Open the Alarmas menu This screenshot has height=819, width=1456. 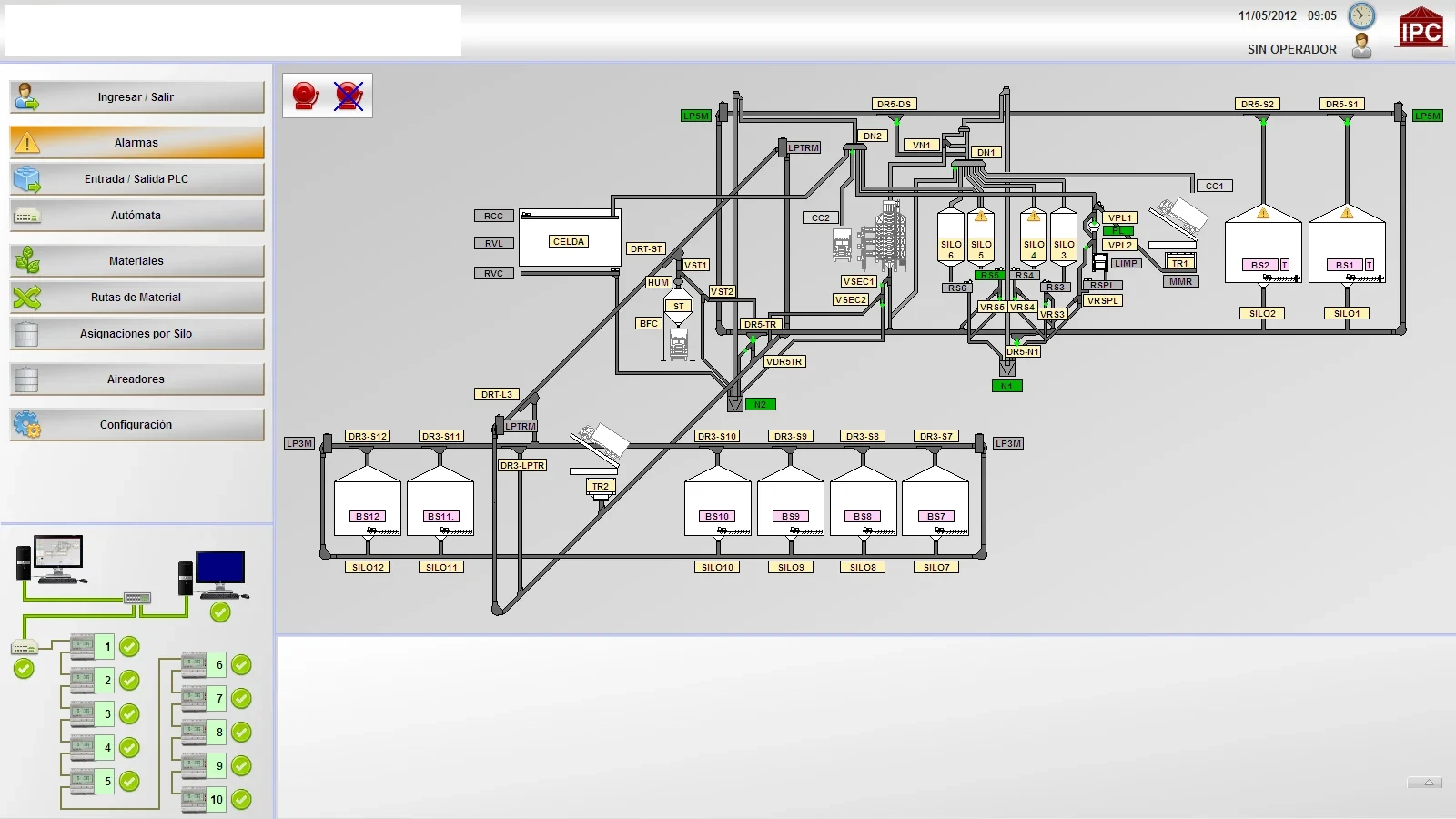(x=136, y=143)
